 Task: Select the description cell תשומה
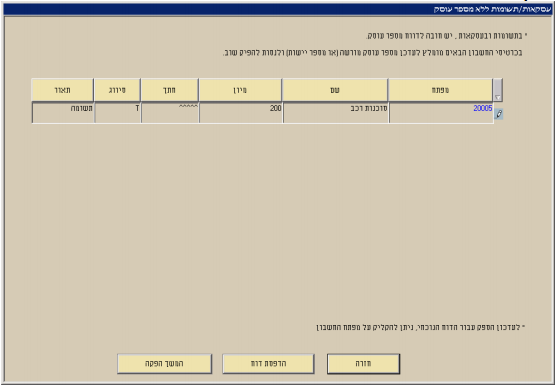pos(63,113)
